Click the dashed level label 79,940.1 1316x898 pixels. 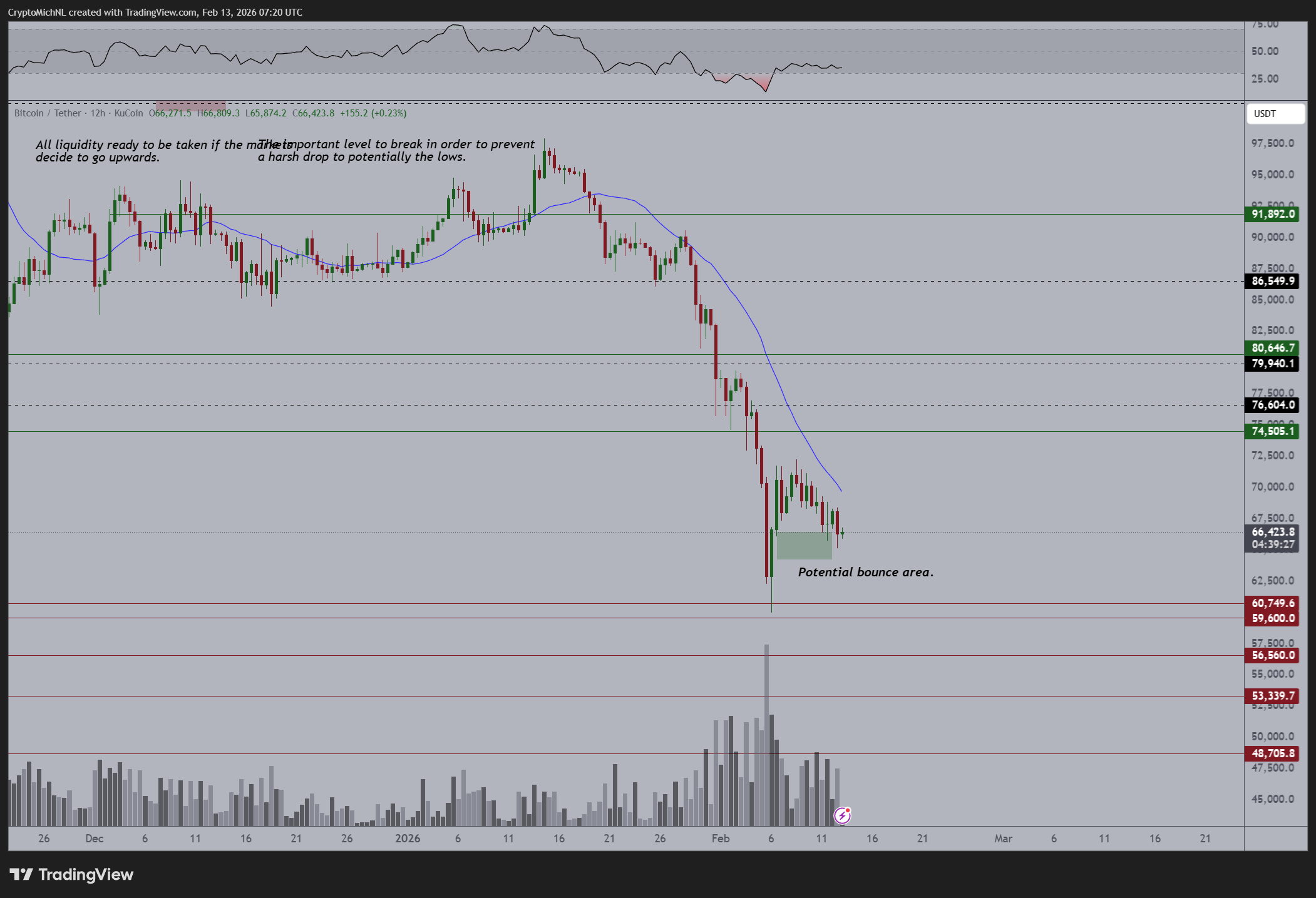click(x=1272, y=364)
